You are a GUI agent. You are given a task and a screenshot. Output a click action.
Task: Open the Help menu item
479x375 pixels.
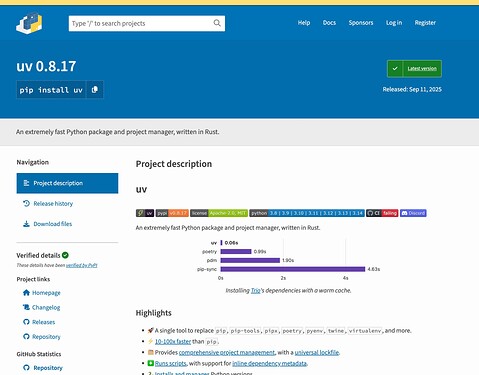click(x=304, y=23)
